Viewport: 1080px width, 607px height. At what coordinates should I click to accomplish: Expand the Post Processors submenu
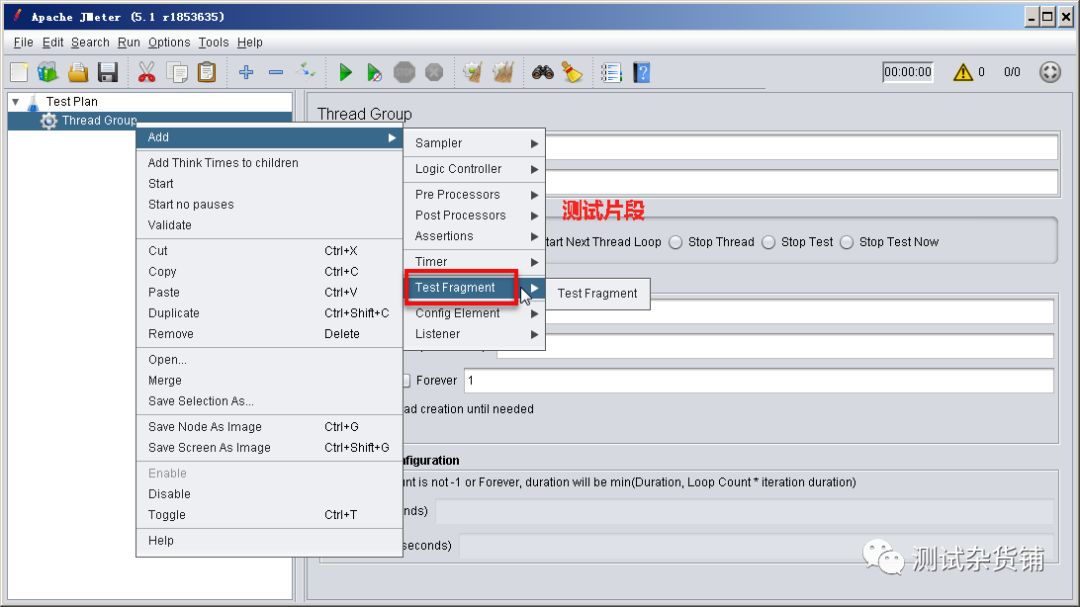tap(475, 215)
